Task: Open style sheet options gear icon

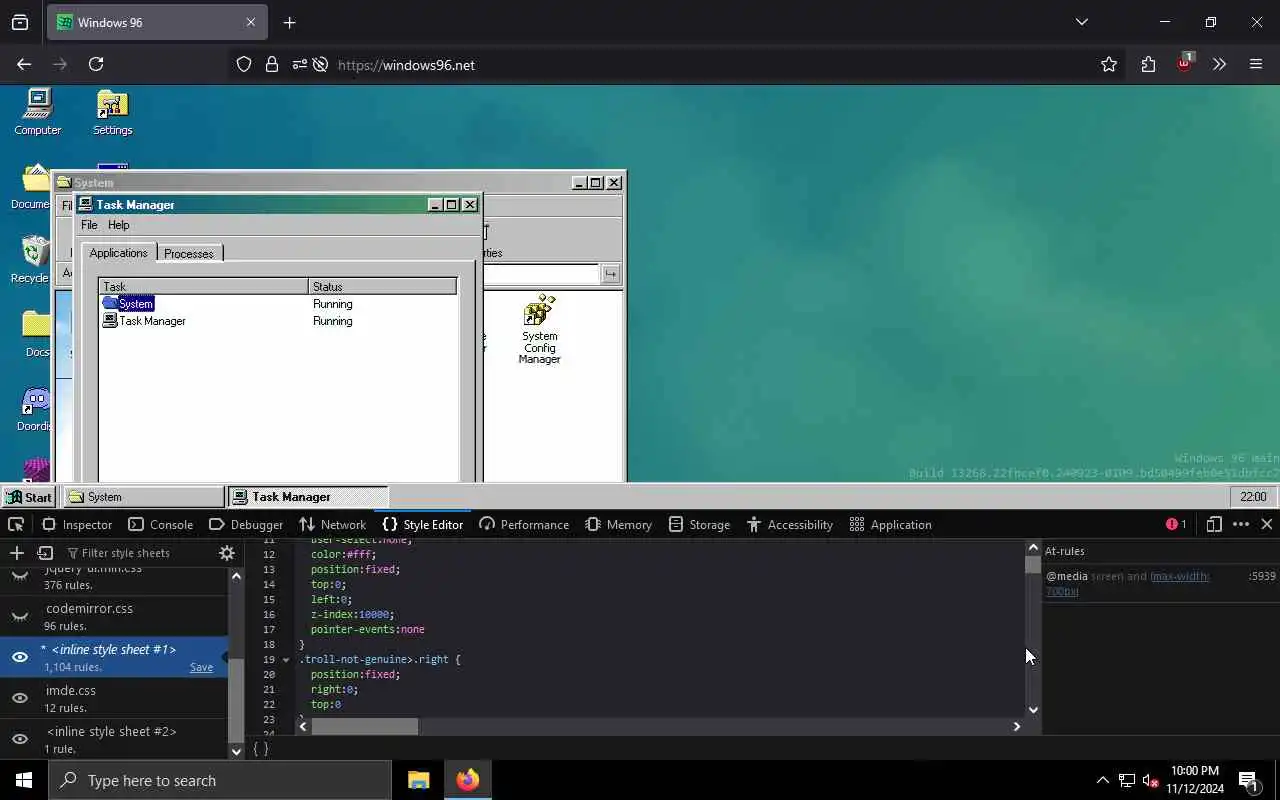Action: (227, 553)
